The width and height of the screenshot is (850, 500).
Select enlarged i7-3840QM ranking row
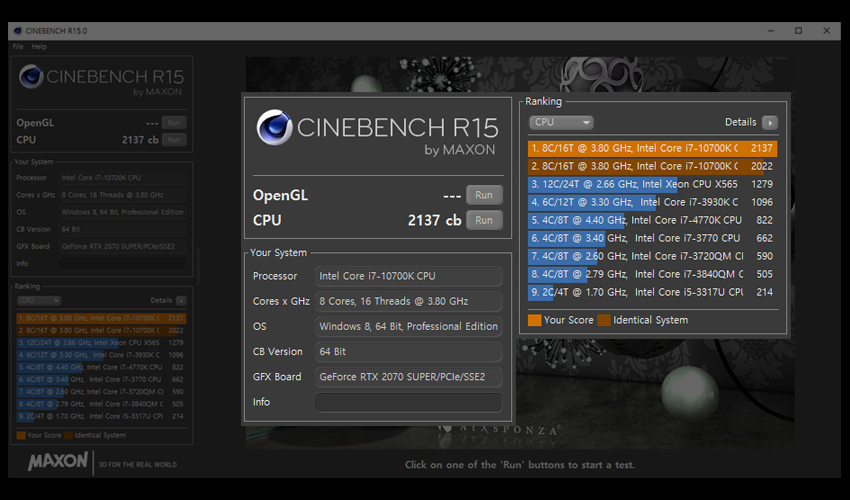coord(653,274)
